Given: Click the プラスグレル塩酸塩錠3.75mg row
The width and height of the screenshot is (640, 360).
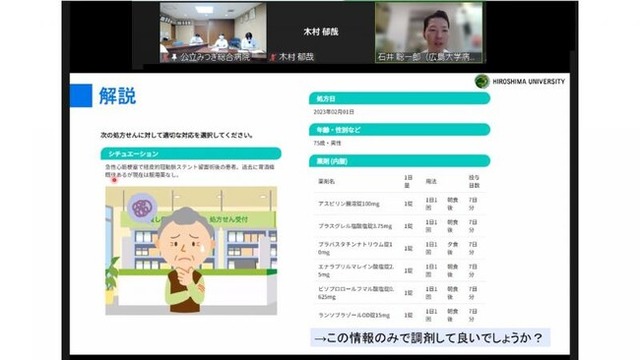Looking at the screenshot, I should [x=400, y=226].
